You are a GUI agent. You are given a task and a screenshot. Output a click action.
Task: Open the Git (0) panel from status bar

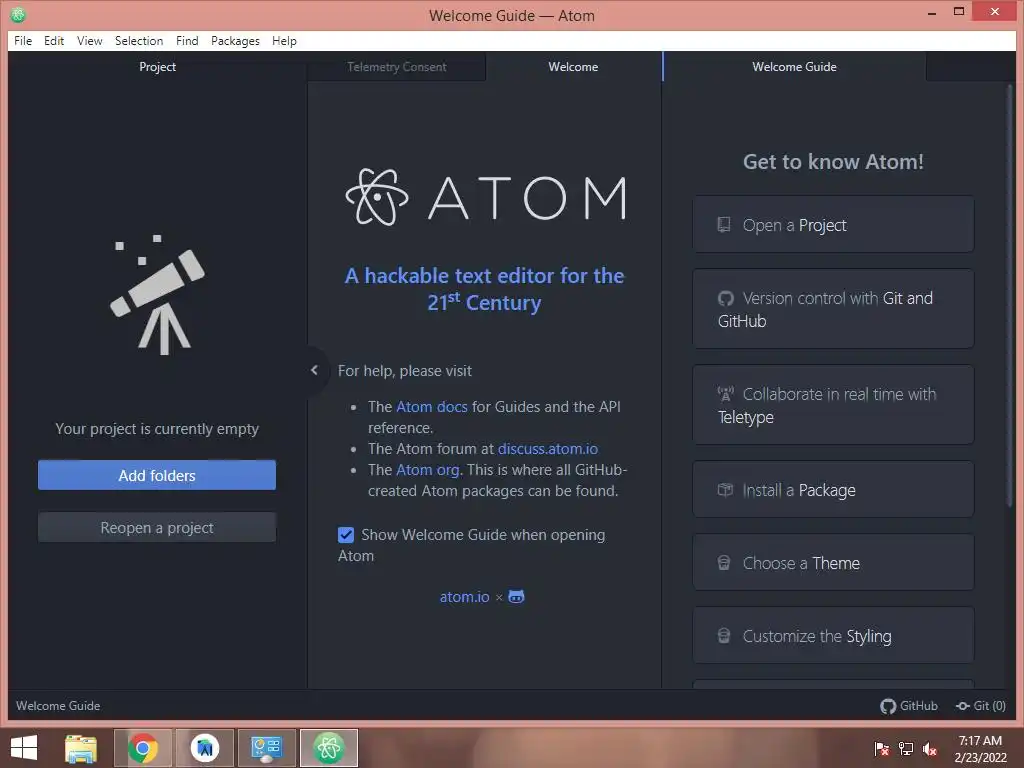(981, 705)
